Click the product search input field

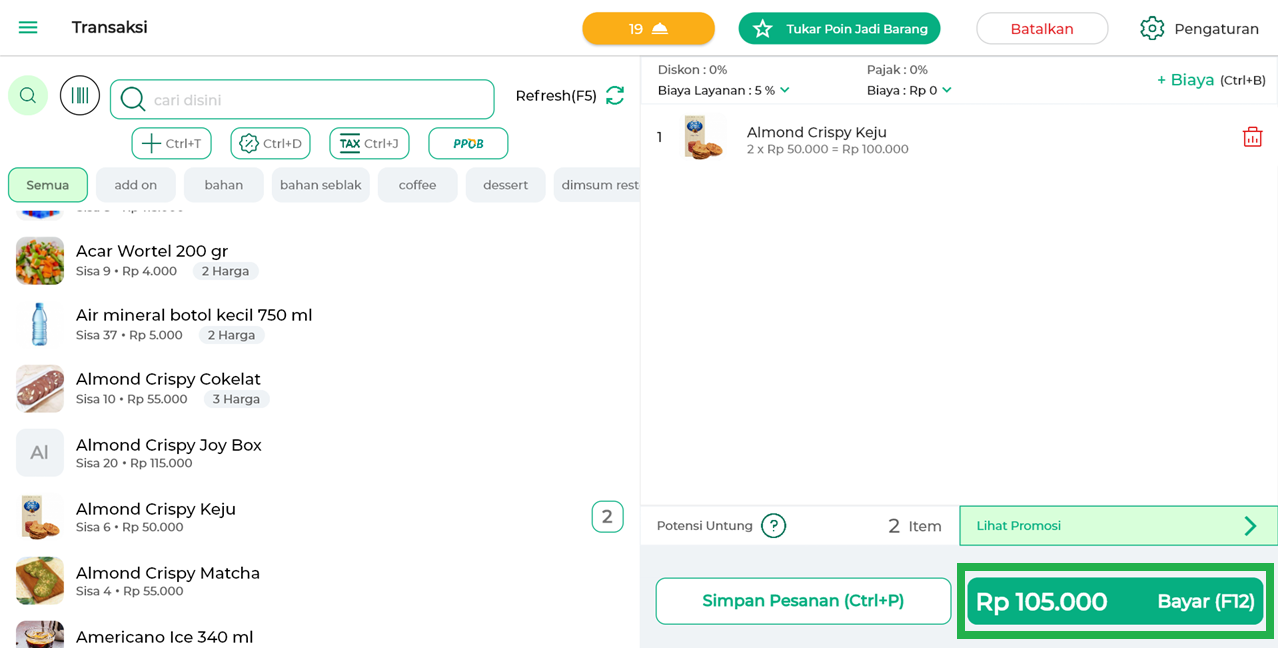point(315,100)
